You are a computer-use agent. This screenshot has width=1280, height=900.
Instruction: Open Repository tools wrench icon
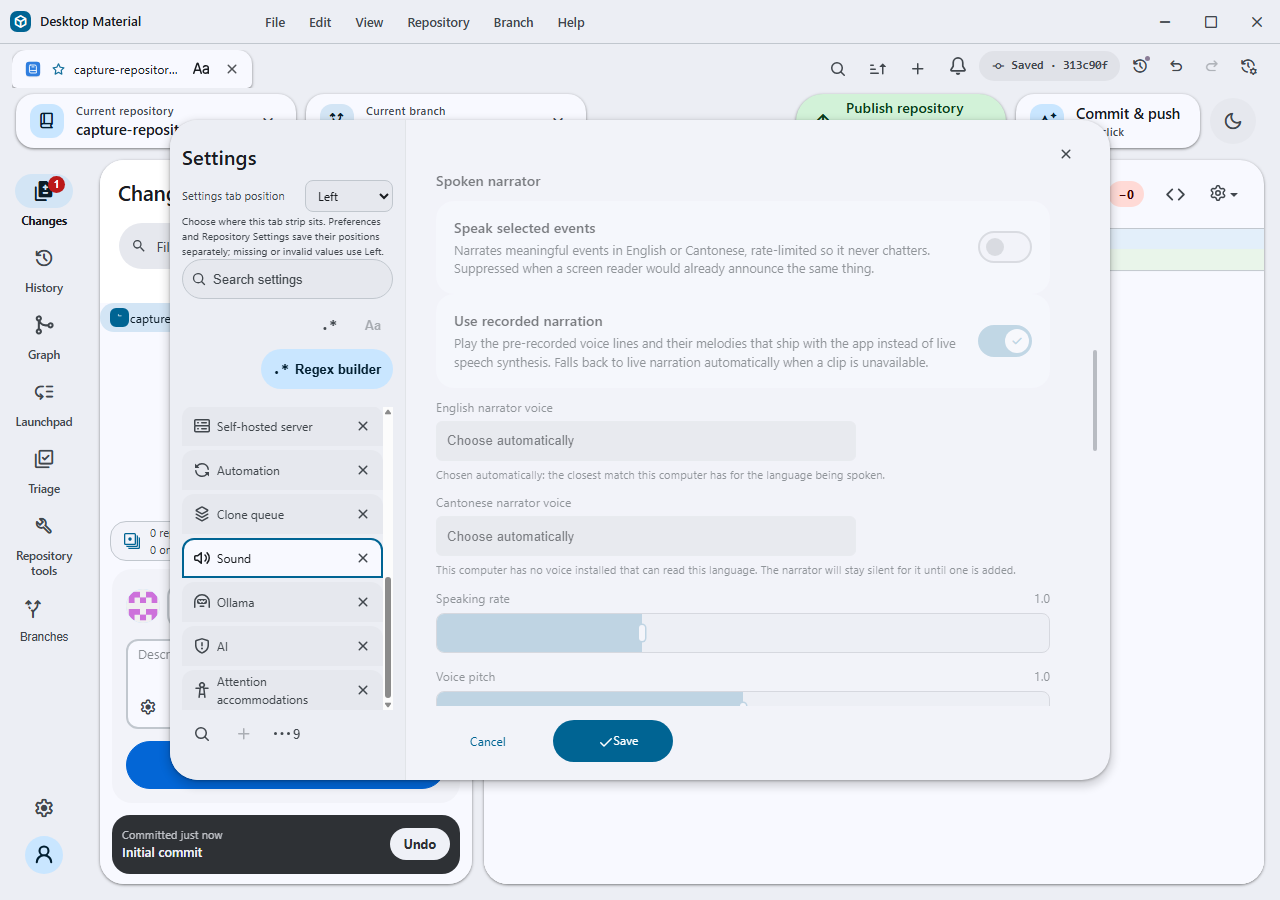[44, 527]
